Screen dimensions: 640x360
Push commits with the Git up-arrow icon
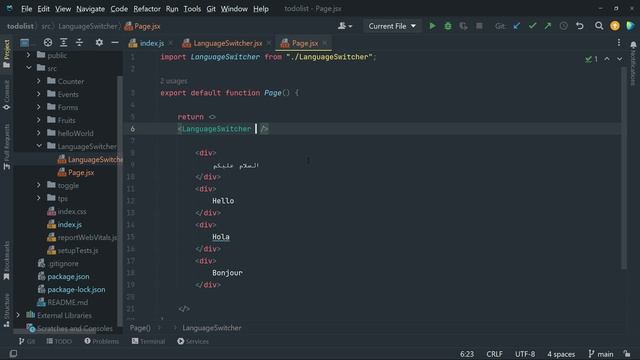coord(548,26)
